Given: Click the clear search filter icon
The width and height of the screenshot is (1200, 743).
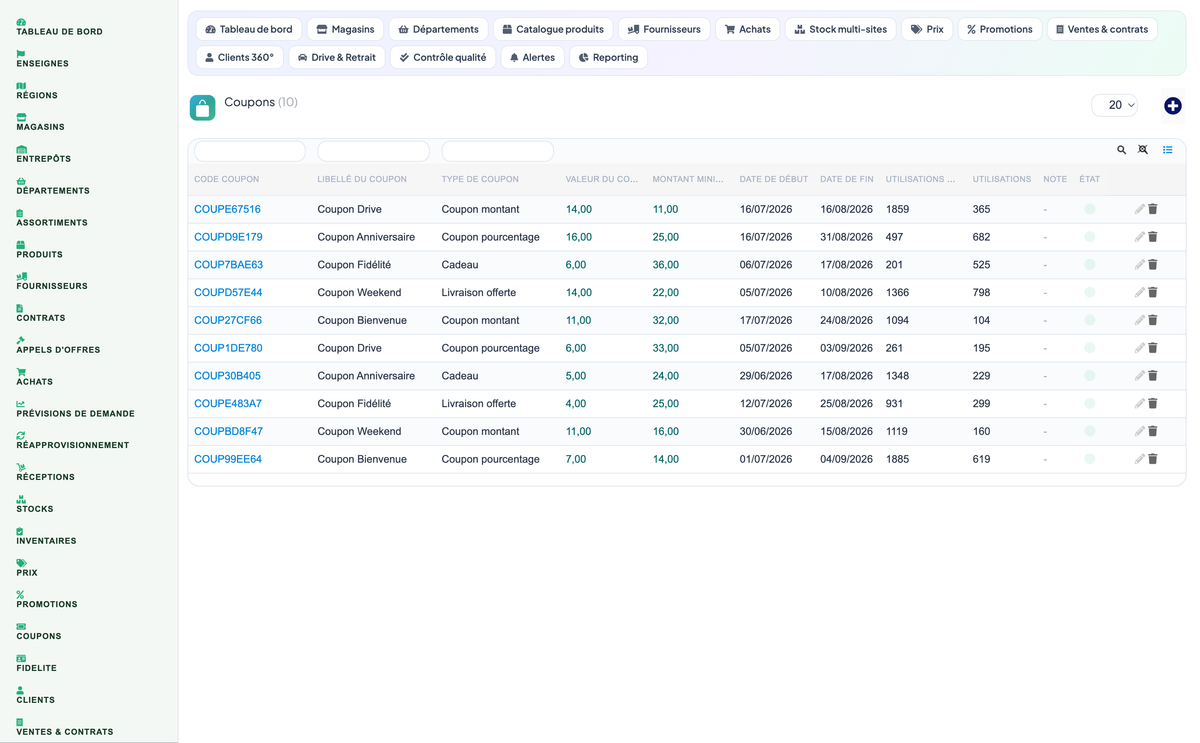Looking at the screenshot, I should pyautogui.click(x=1143, y=150).
